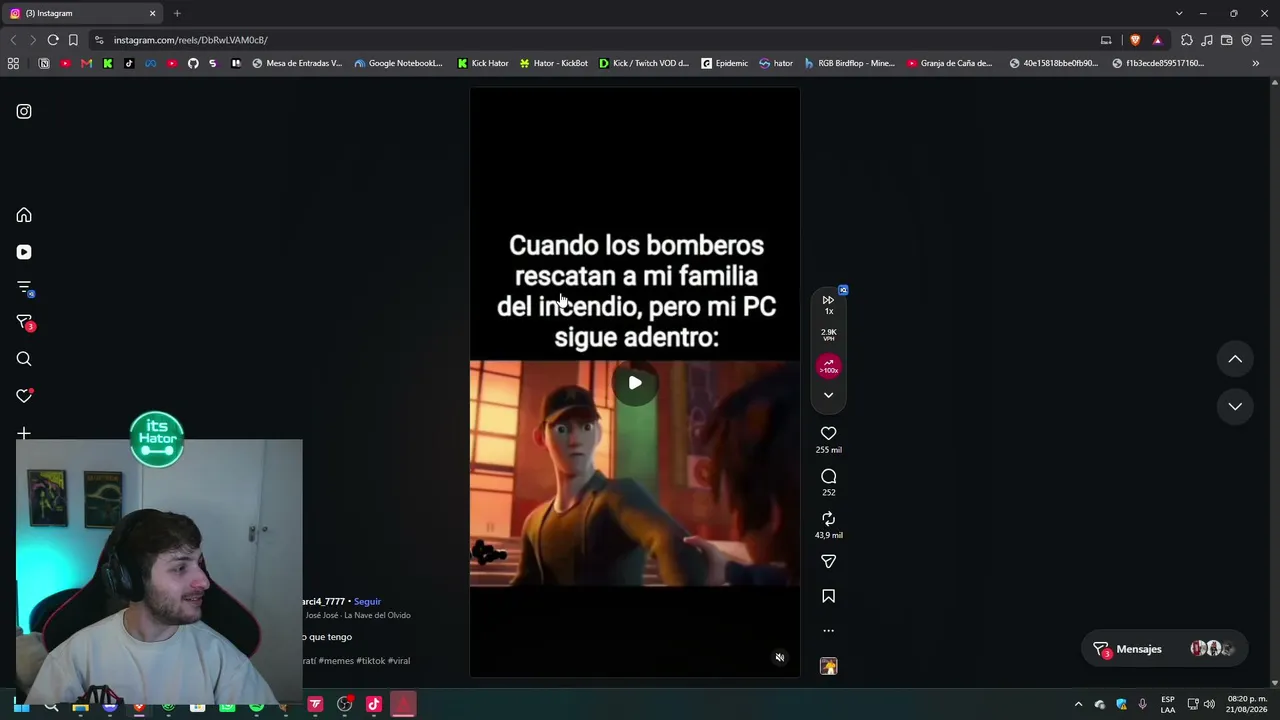This screenshot has width=1280, height=720.
Task: Open the RGB Birdflop bookmark
Action: (849, 63)
